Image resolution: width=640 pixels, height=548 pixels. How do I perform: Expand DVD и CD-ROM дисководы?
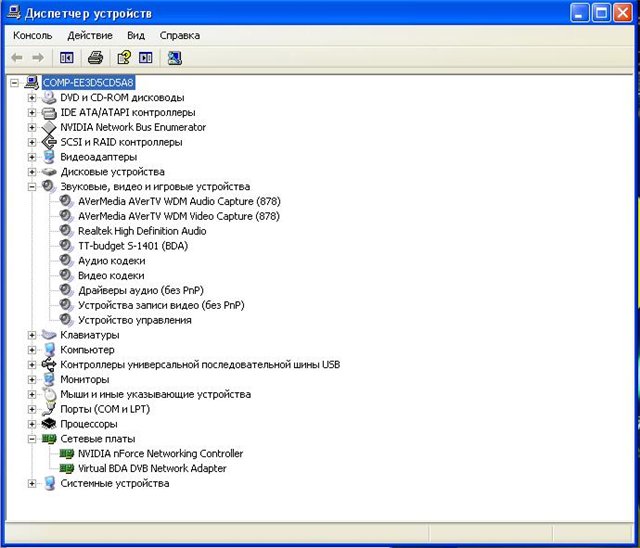pos(32,98)
